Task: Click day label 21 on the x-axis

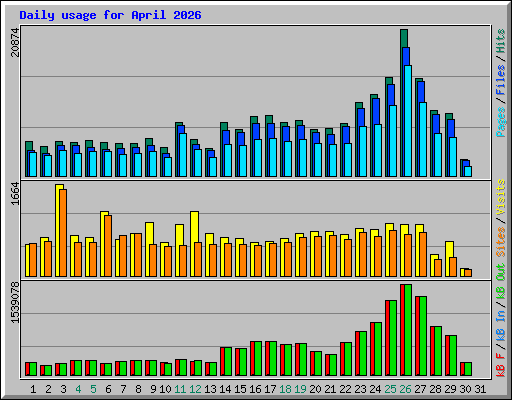Action: [330, 389]
